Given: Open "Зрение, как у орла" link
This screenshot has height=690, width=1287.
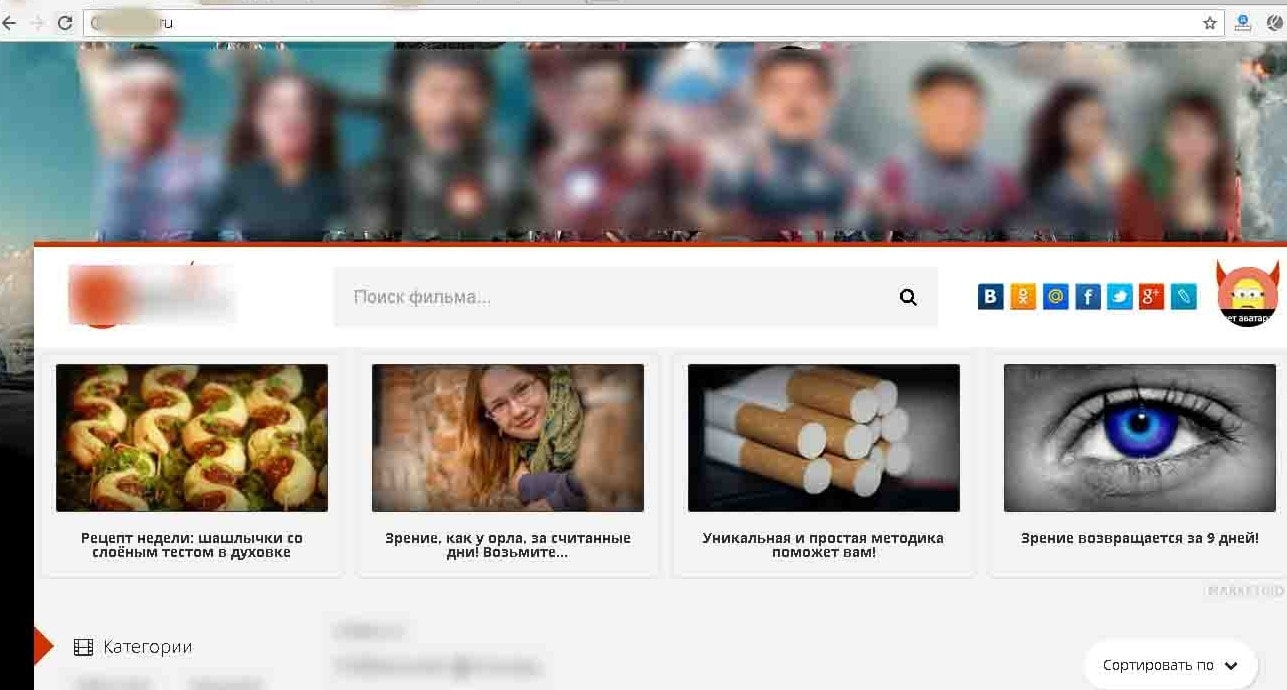Looking at the screenshot, I should [507, 545].
